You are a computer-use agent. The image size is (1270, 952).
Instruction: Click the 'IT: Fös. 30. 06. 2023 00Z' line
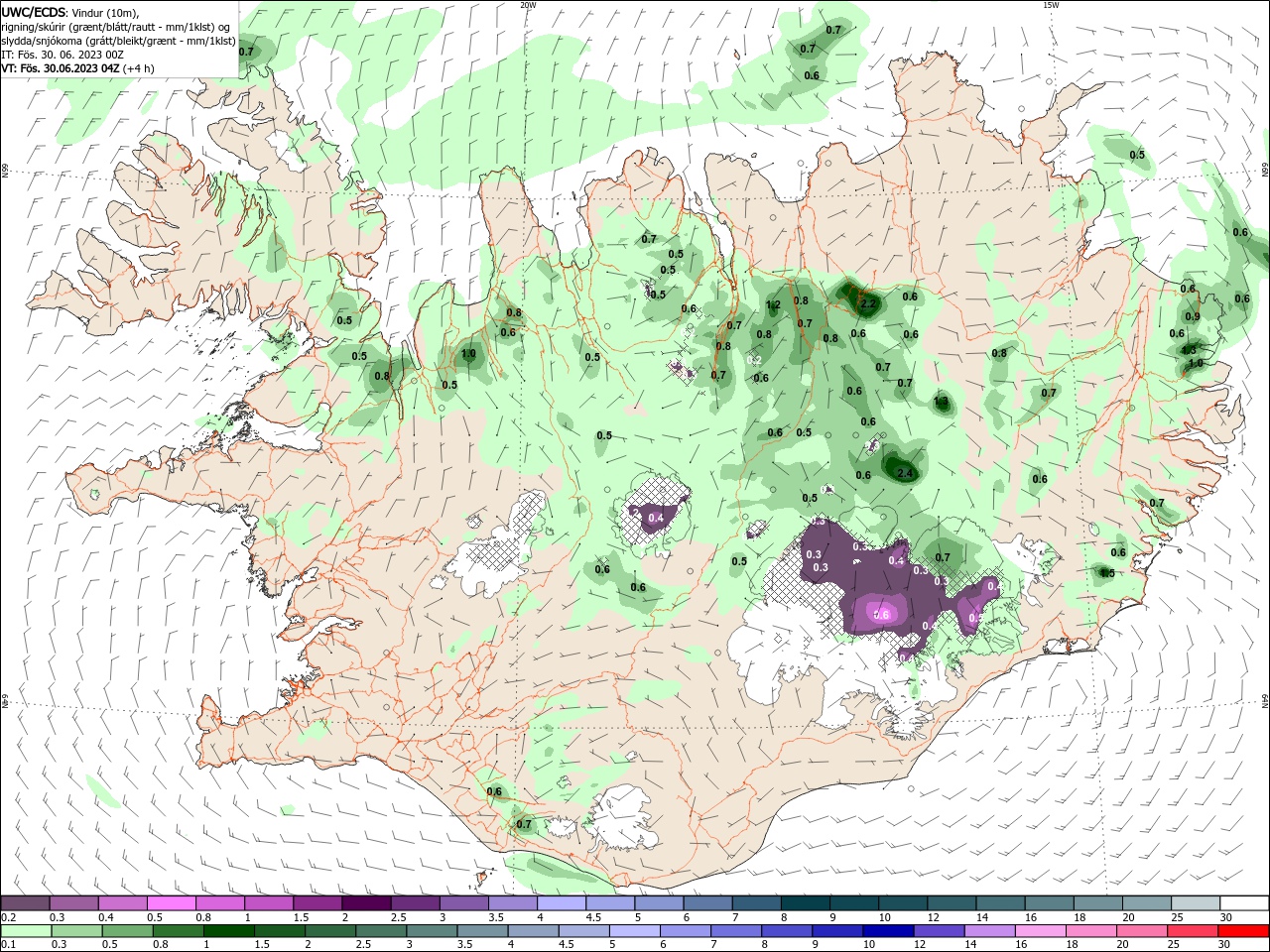(x=63, y=55)
